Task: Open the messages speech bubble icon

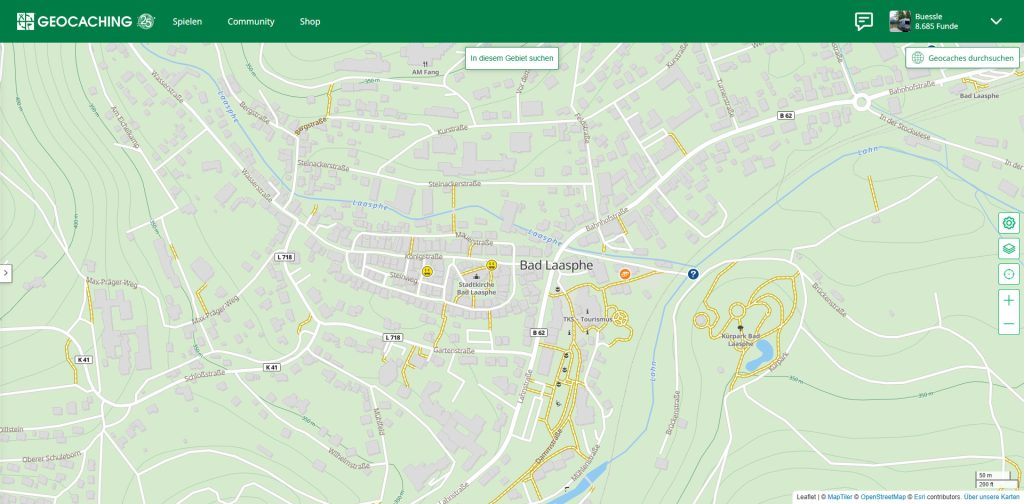Action: 863,21
